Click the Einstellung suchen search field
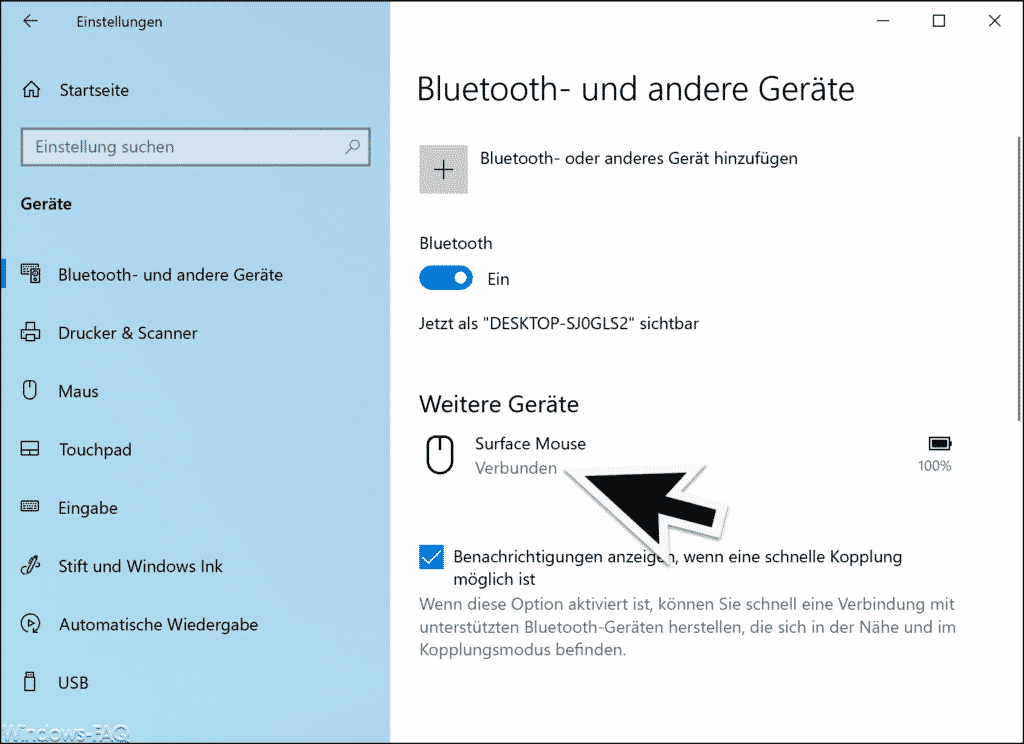The height and width of the screenshot is (744, 1024). (196, 147)
